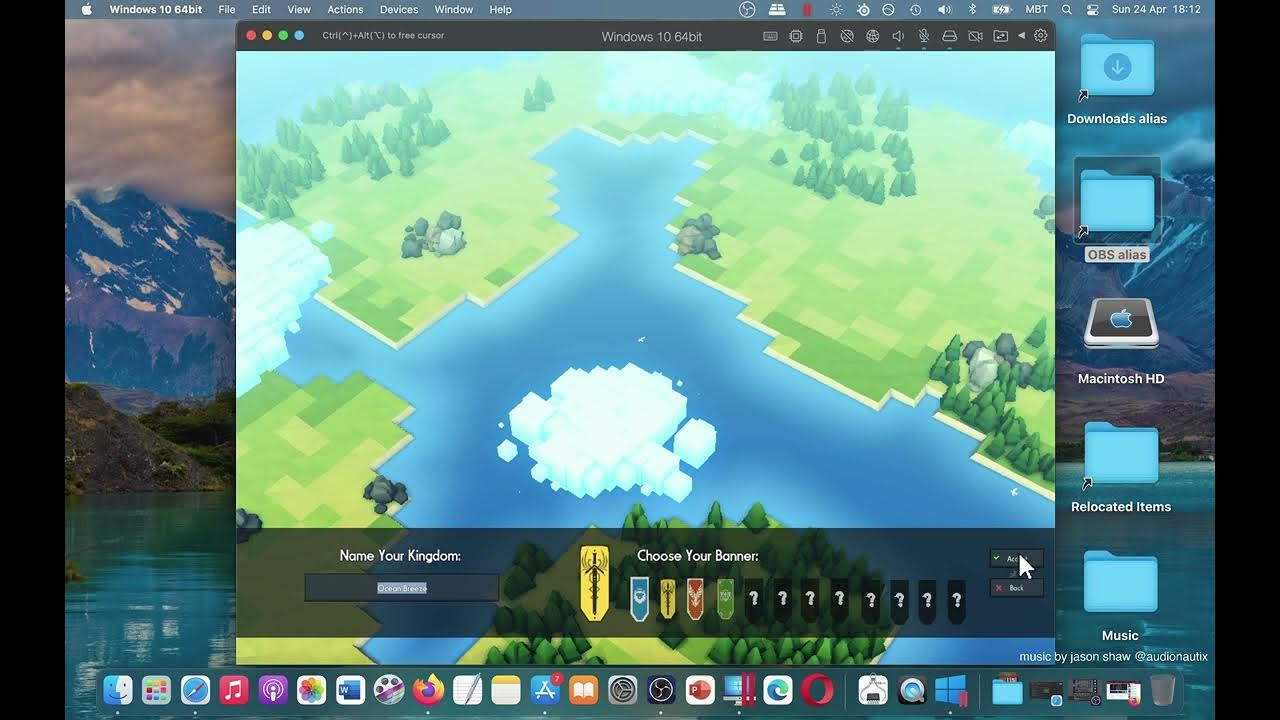Open the battery status icon
The width and height of the screenshot is (1280, 720).
(x=1001, y=9)
